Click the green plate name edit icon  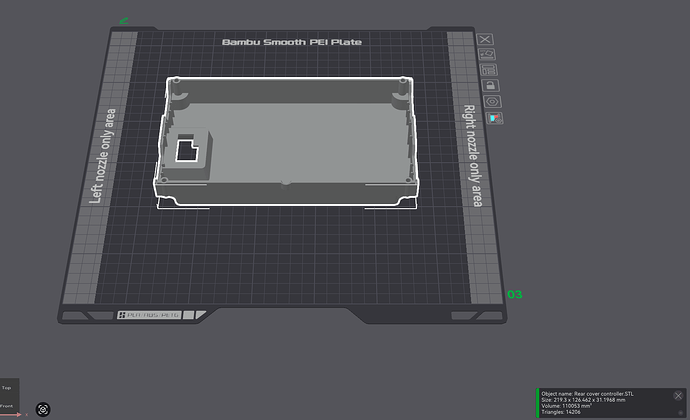click(x=124, y=20)
